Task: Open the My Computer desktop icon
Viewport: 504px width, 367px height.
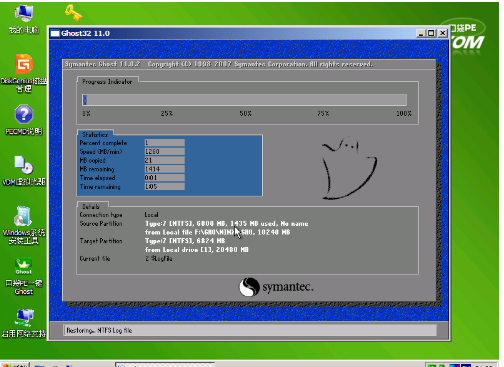Action: pyautogui.click(x=23, y=19)
